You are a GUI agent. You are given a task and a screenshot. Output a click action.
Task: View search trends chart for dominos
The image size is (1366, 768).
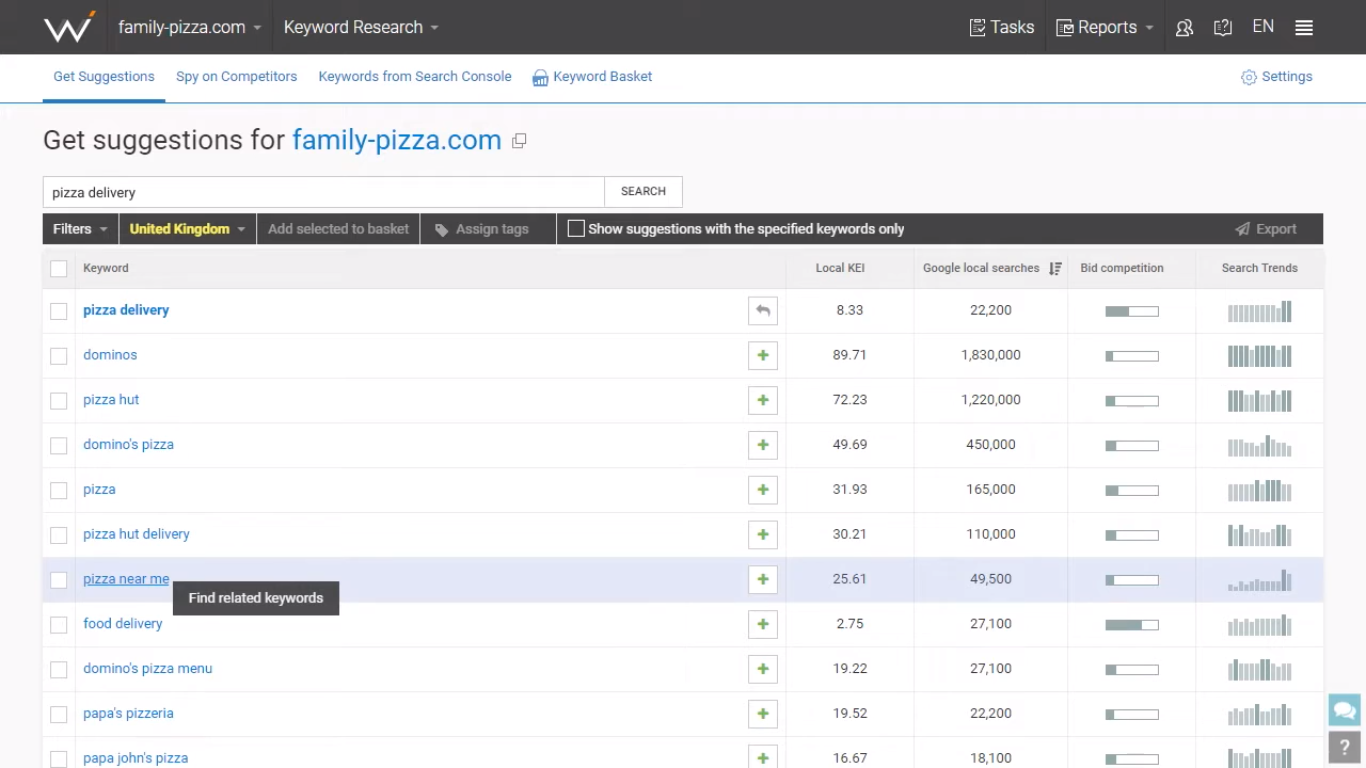tap(1260, 355)
